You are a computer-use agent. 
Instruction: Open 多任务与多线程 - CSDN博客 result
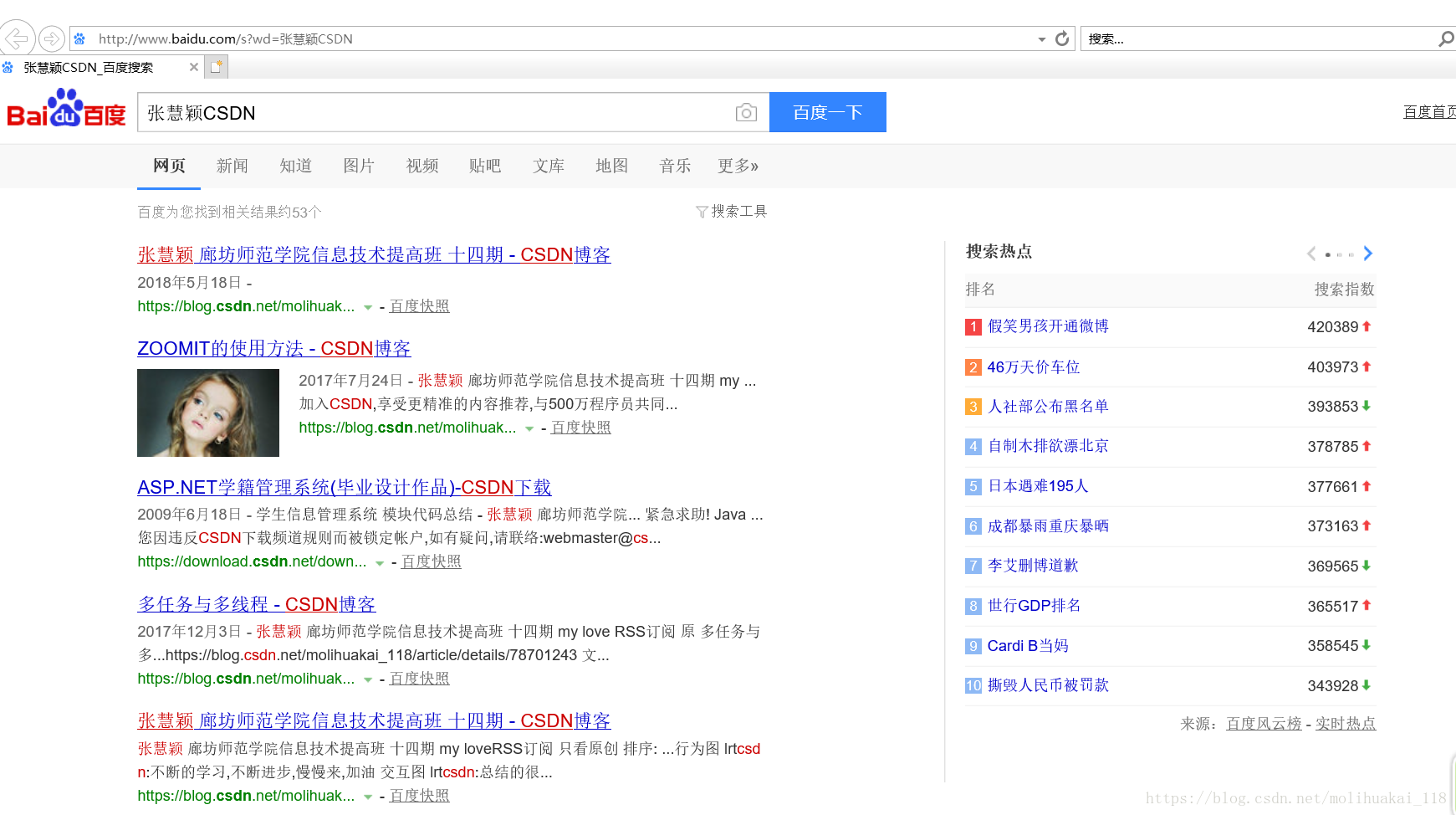tap(257, 604)
